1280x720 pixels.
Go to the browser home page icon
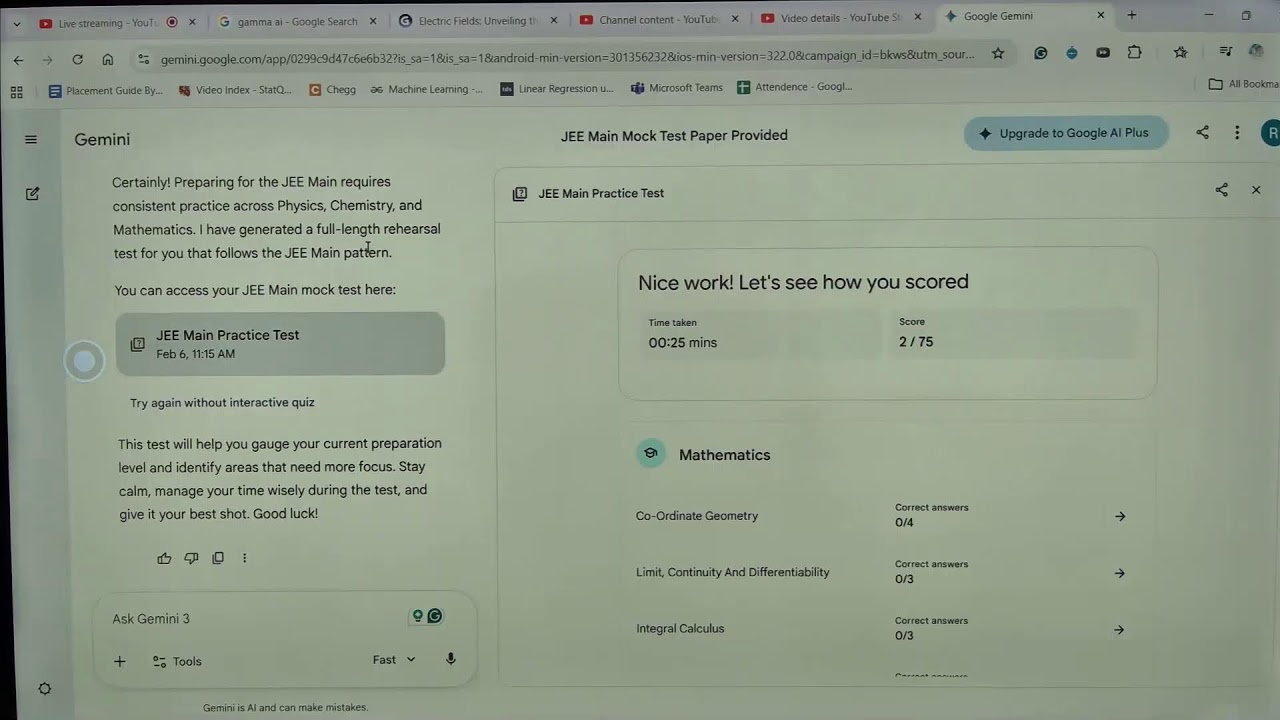pyautogui.click(x=108, y=59)
